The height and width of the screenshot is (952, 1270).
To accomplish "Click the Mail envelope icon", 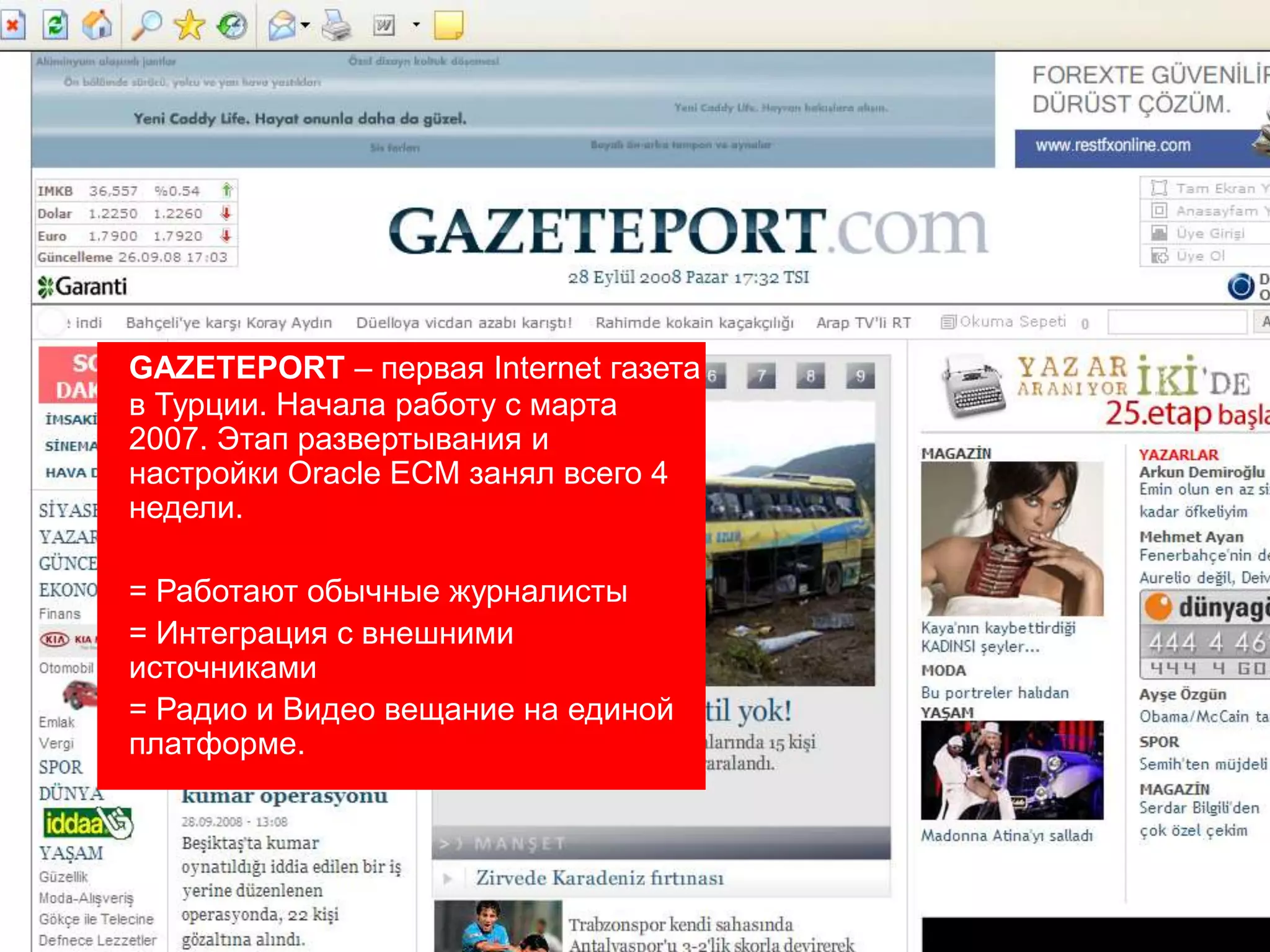I will pyautogui.click(x=282, y=26).
